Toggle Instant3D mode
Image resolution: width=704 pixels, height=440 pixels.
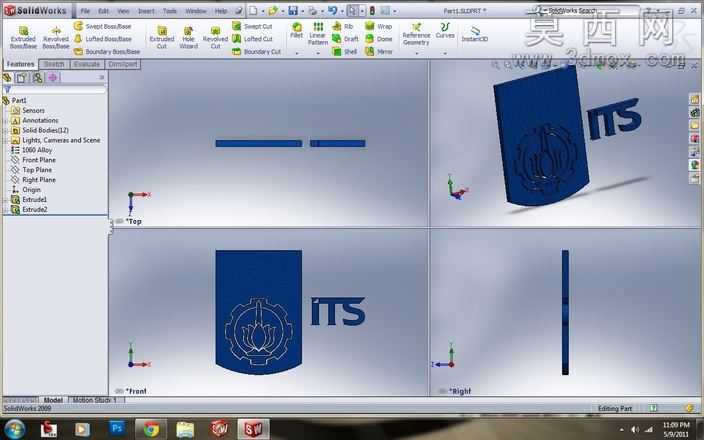coord(475,34)
